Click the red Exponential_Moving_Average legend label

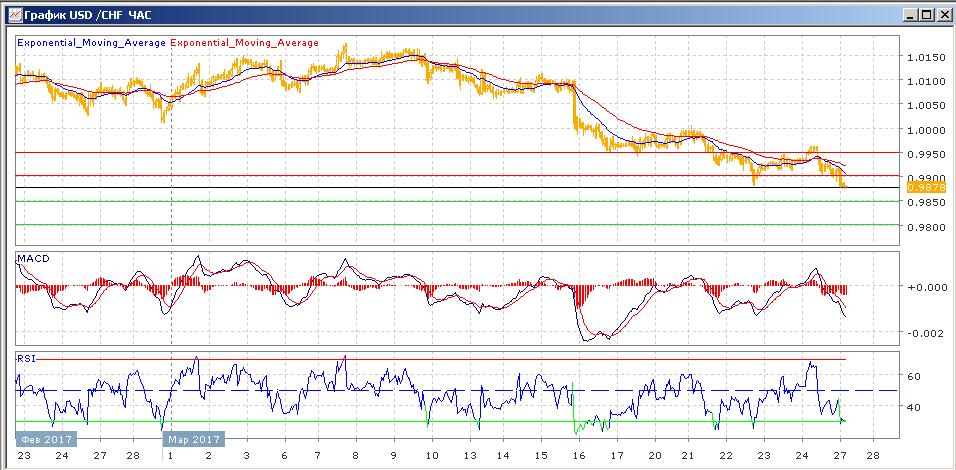(x=244, y=43)
